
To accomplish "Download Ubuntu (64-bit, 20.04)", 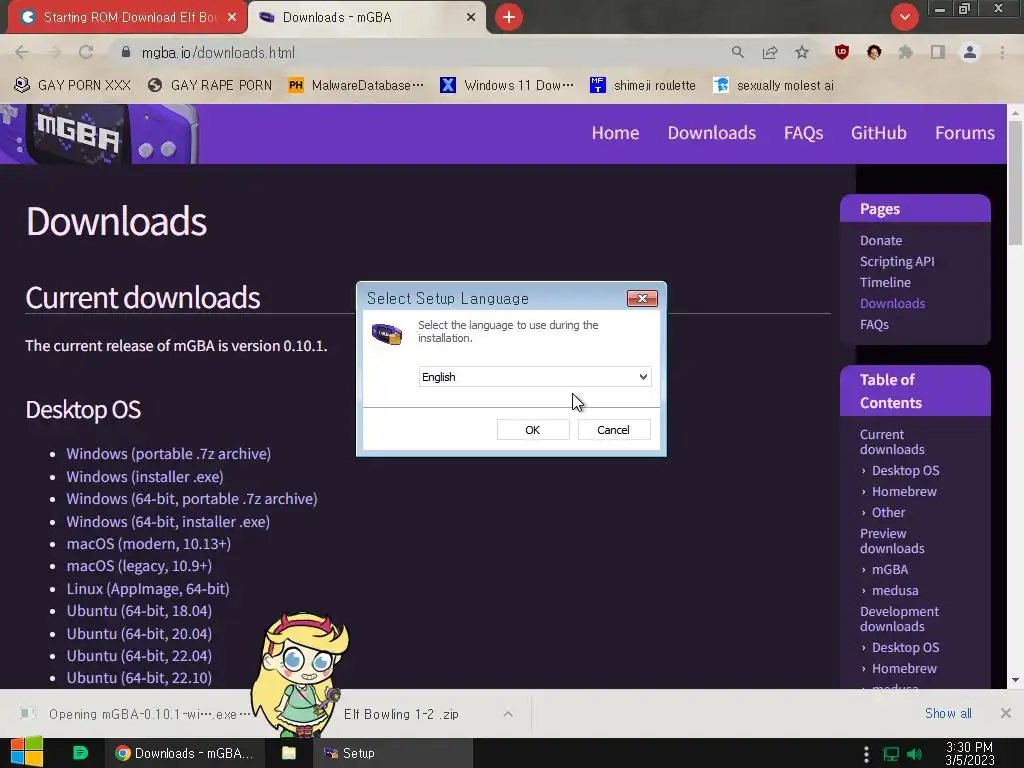I will (139, 633).
